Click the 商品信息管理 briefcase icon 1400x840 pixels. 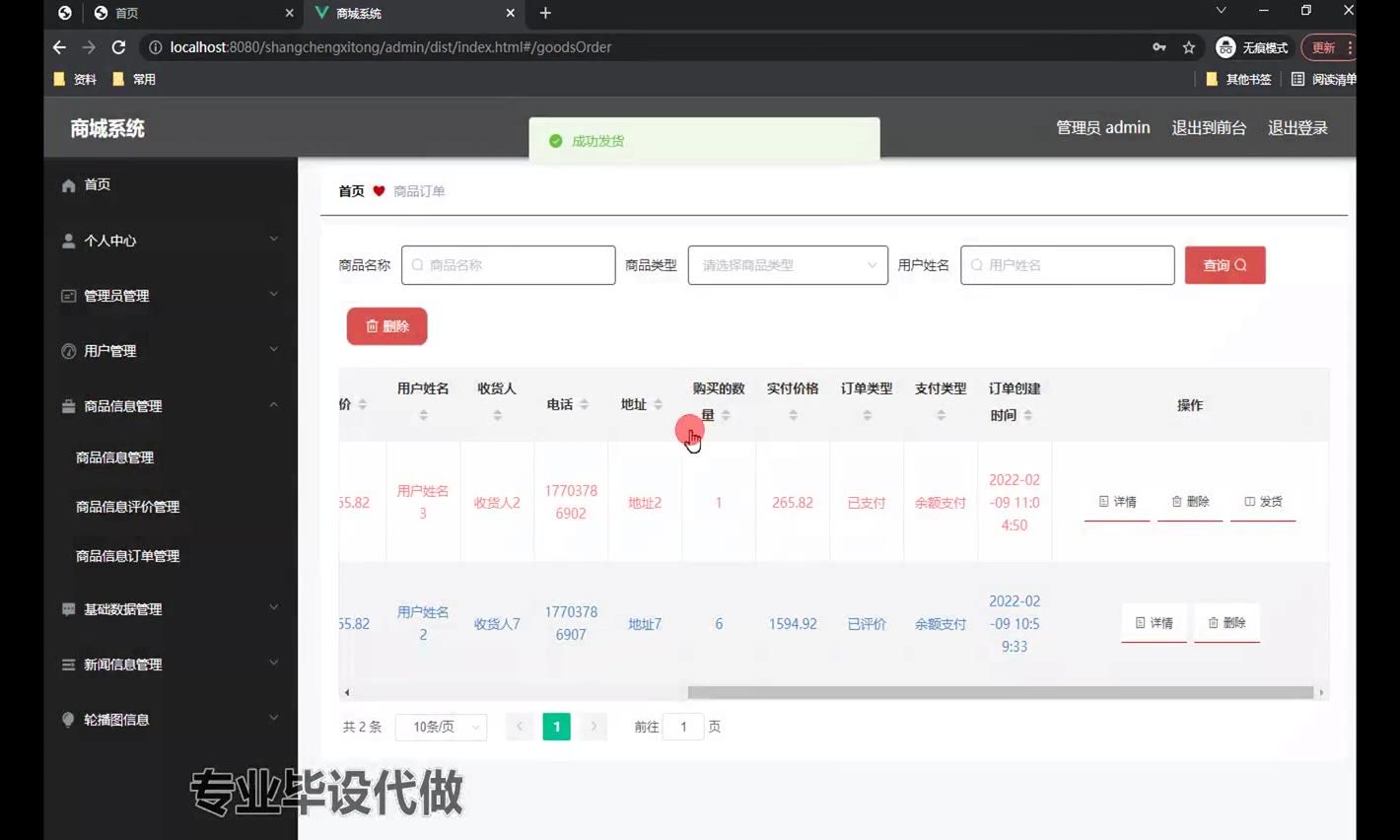pos(68,406)
